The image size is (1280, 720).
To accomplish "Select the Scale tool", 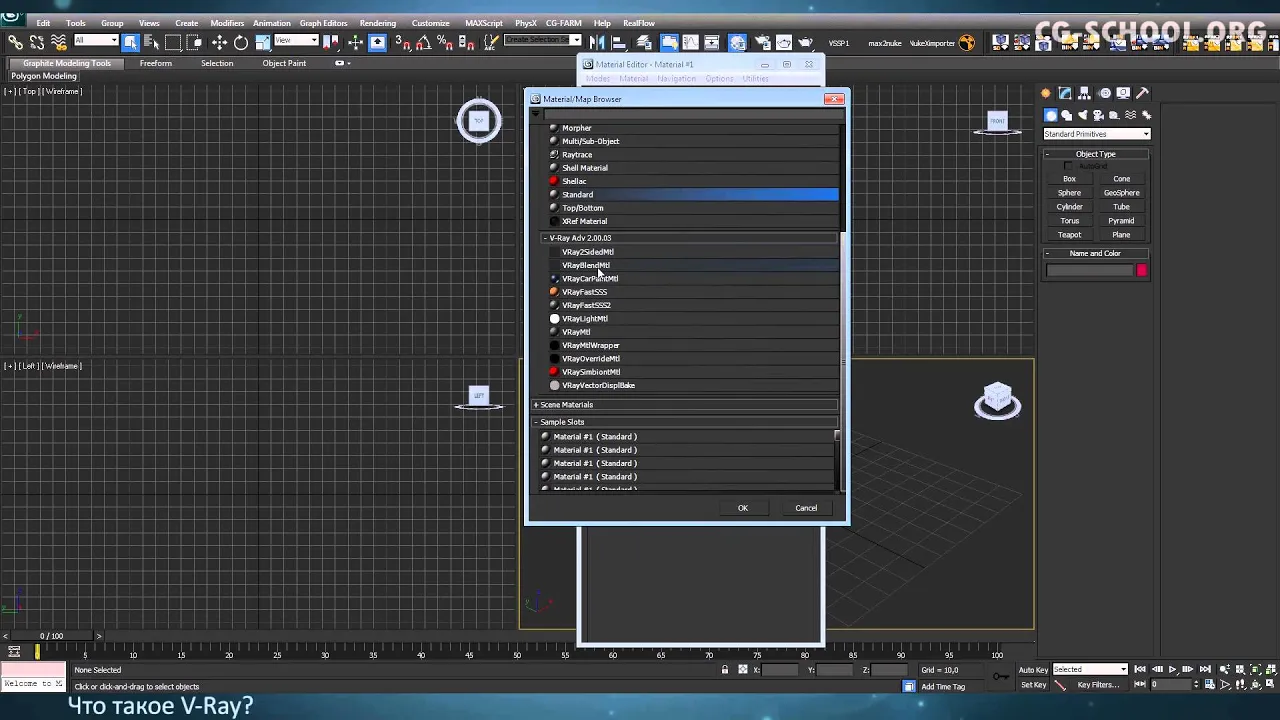I will (x=262, y=42).
